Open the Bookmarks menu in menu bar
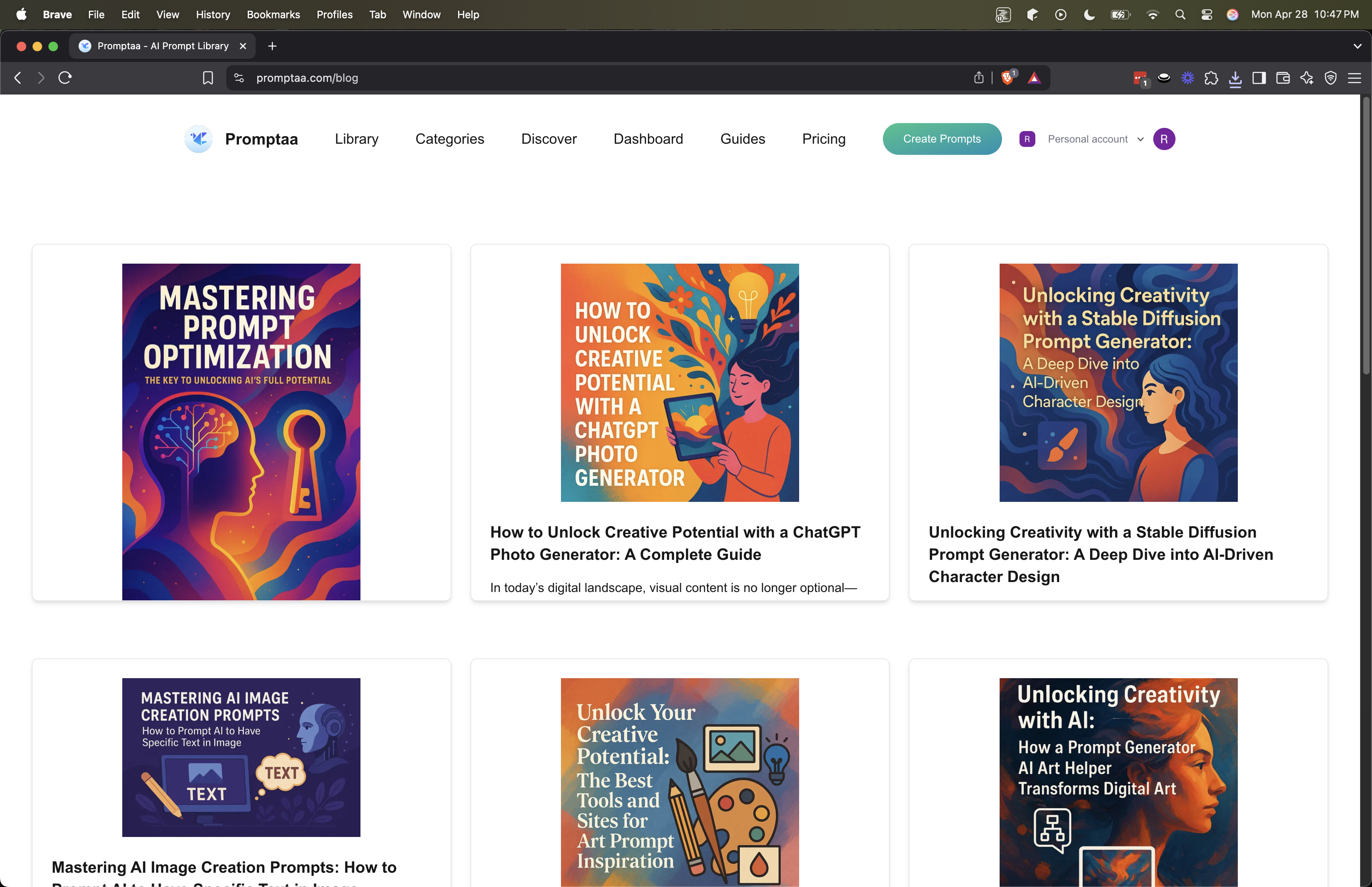This screenshot has height=887, width=1372. pos(273,14)
